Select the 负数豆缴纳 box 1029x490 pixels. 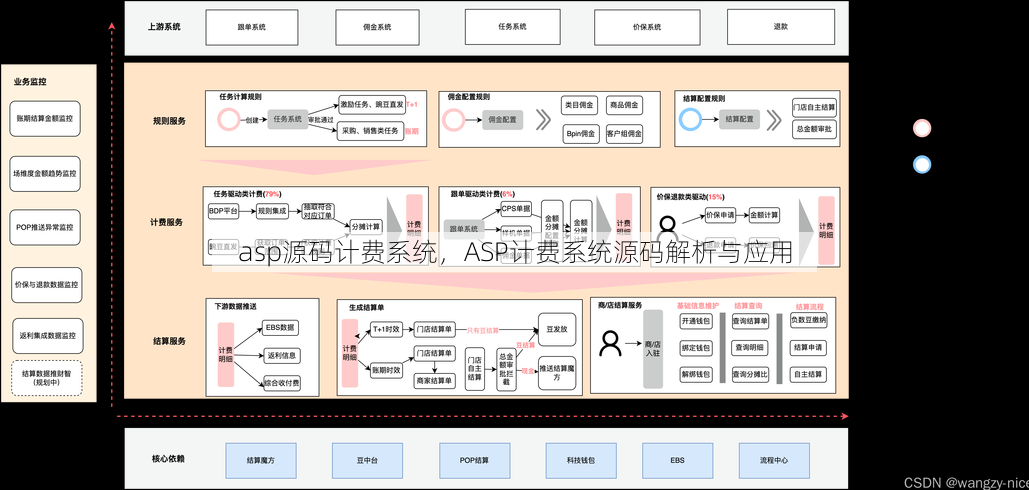pyautogui.click(x=809, y=321)
